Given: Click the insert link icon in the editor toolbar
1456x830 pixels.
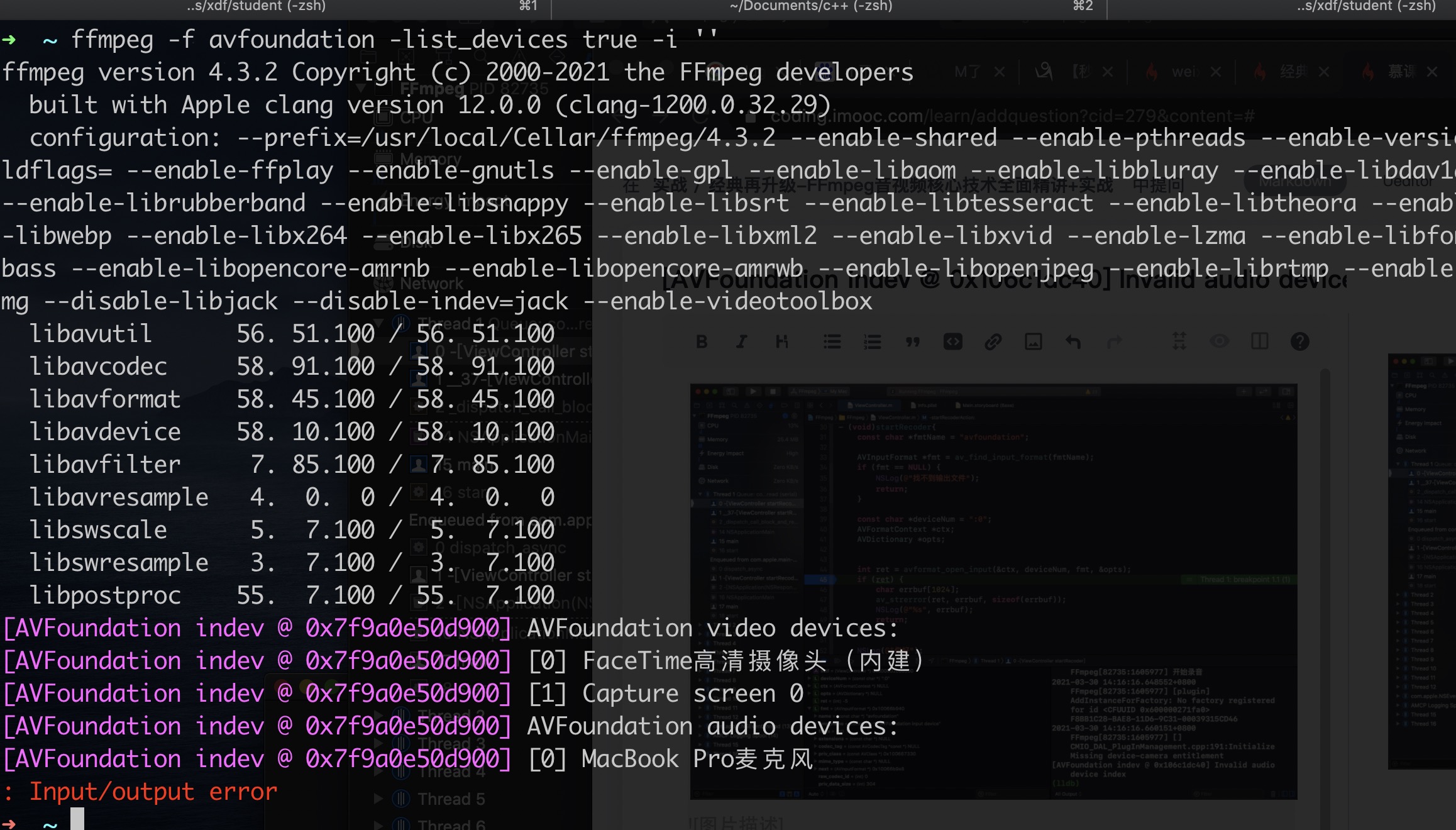Looking at the screenshot, I should click(x=993, y=341).
